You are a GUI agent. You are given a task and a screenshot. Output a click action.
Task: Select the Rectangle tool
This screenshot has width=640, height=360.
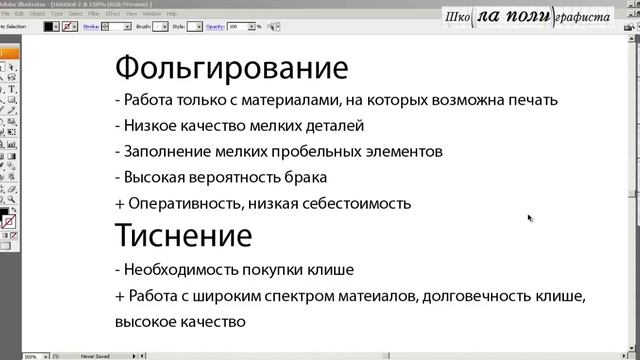point(12,100)
